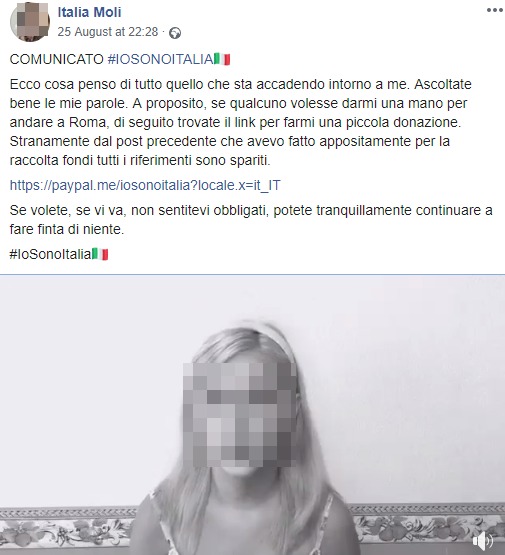Open the 25 August at 22:28 timestamp

(x=108, y=32)
